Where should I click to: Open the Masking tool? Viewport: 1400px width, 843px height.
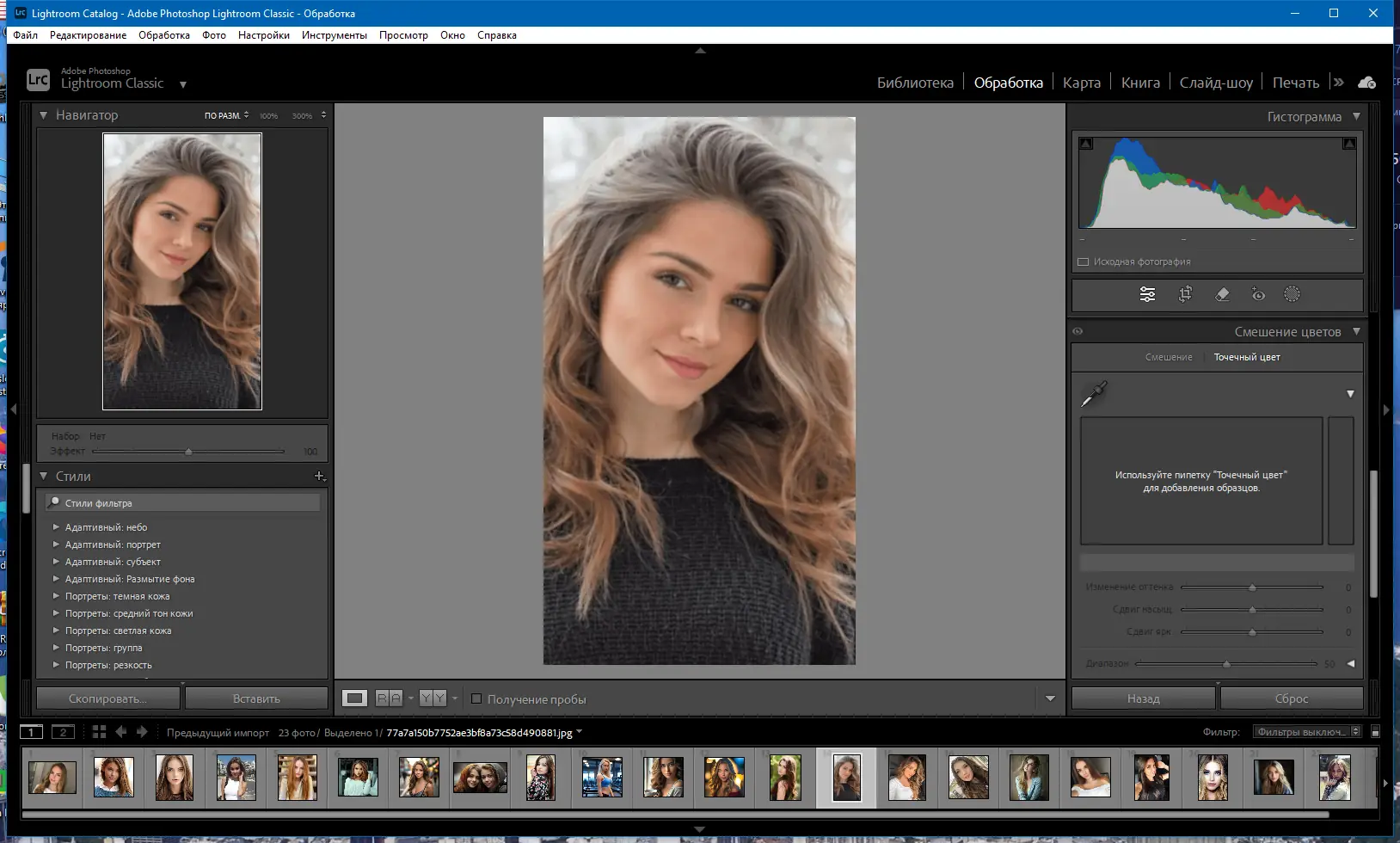pos(1292,294)
